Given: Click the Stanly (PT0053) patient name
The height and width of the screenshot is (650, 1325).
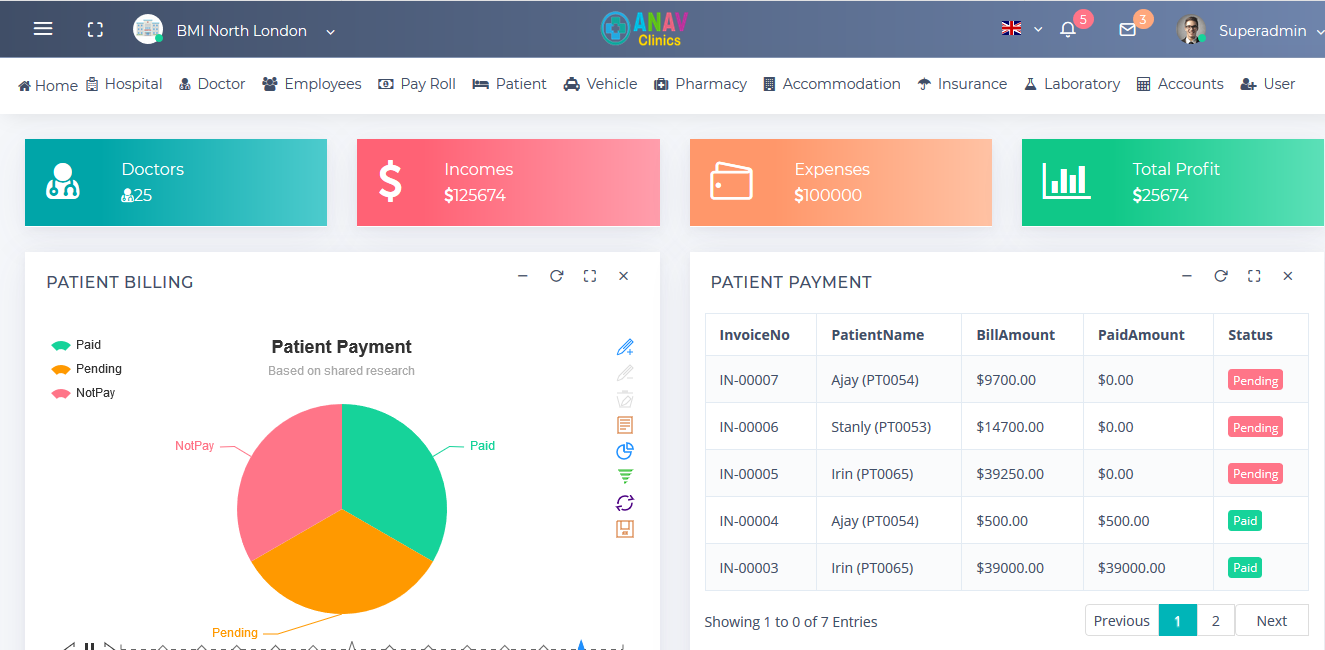Looking at the screenshot, I should point(881,427).
